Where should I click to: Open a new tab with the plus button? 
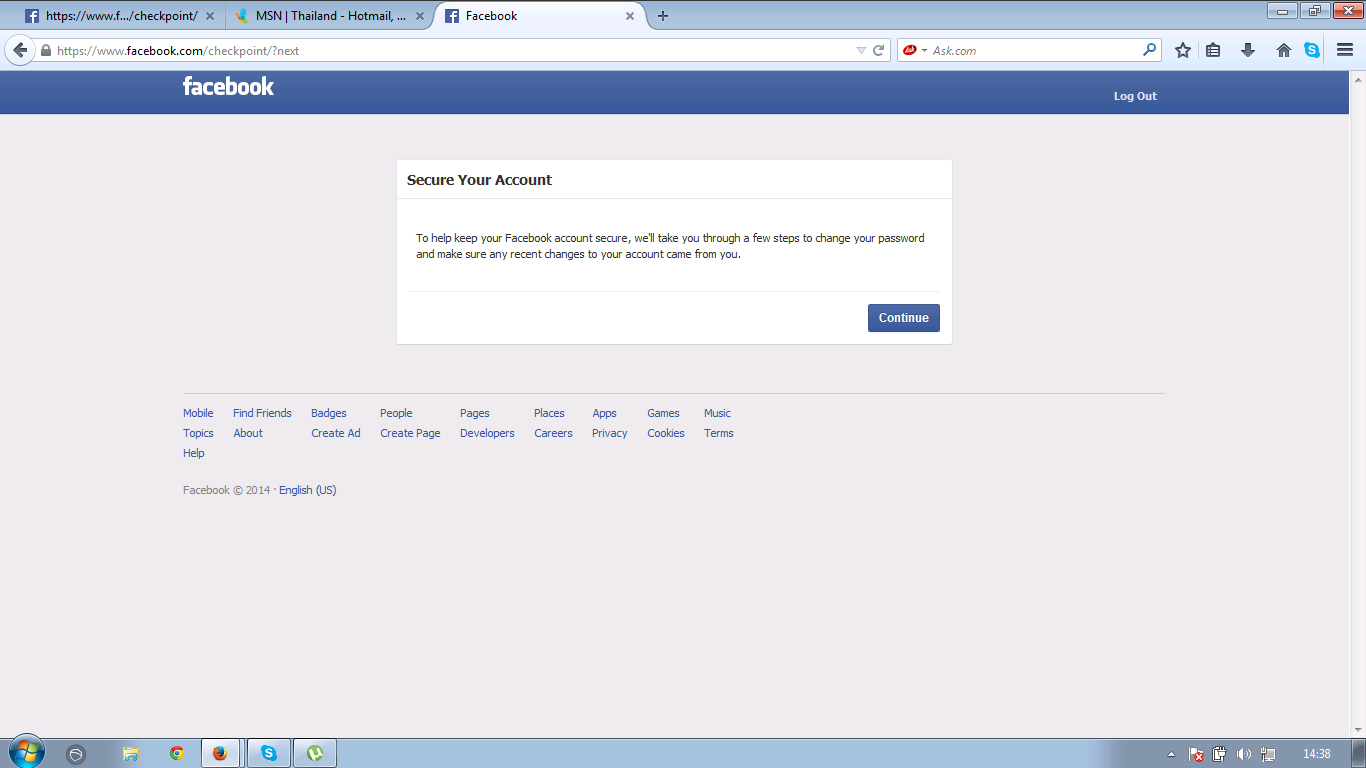(662, 16)
